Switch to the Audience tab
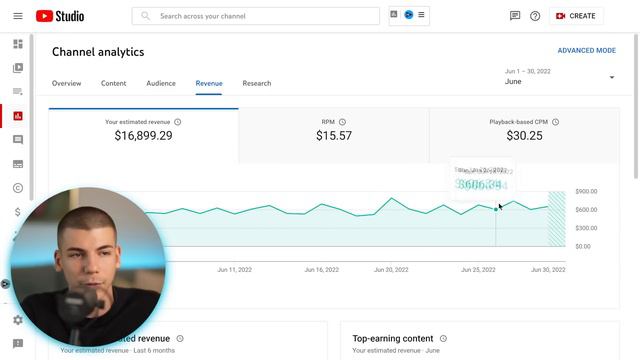The width and height of the screenshot is (640, 360). 161,83
